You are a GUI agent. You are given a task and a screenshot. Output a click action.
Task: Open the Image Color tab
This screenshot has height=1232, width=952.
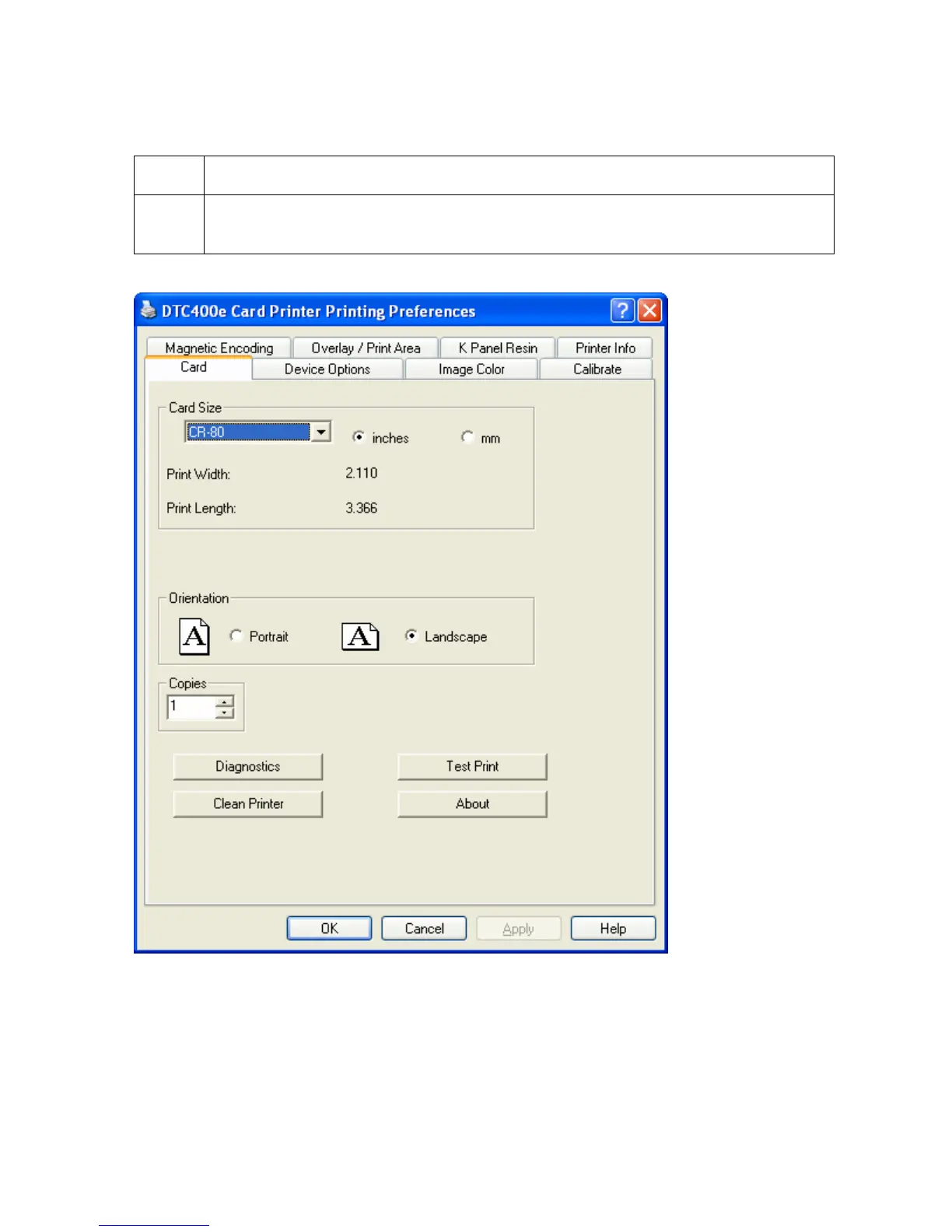pyautogui.click(x=471, y=369)
